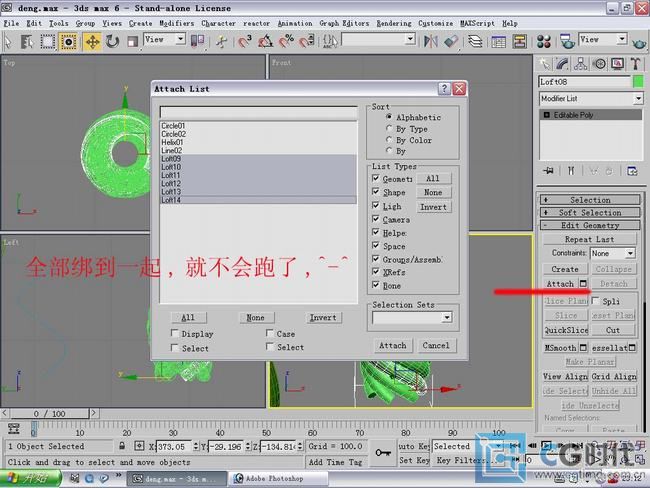Switch to the Modify command panel
Image resolution: width=650 pixels, height=488 pixels.
click(x=563, y=64)
